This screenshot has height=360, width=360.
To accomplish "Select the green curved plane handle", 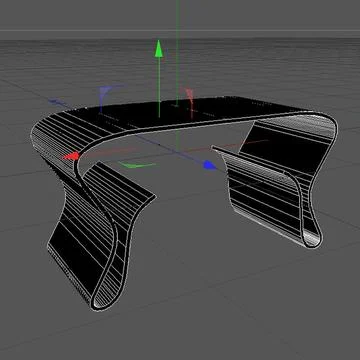I will pyautogui.click(x=137, y=164).
